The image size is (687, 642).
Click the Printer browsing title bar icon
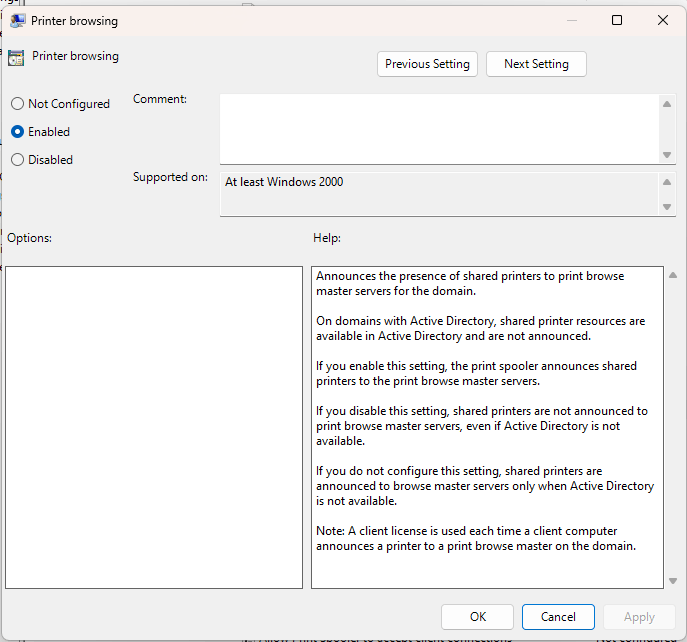[x=18, y=21]
